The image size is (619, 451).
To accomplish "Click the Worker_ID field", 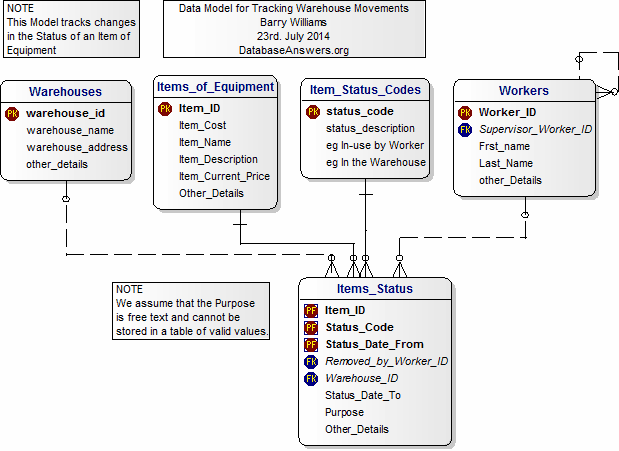I will click(507, 113).
